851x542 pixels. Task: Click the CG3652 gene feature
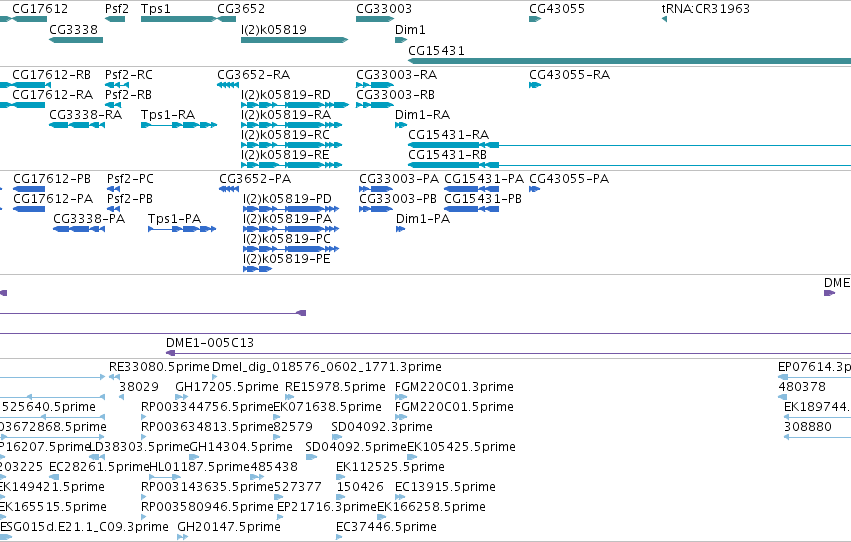click(x=226, y=19)
